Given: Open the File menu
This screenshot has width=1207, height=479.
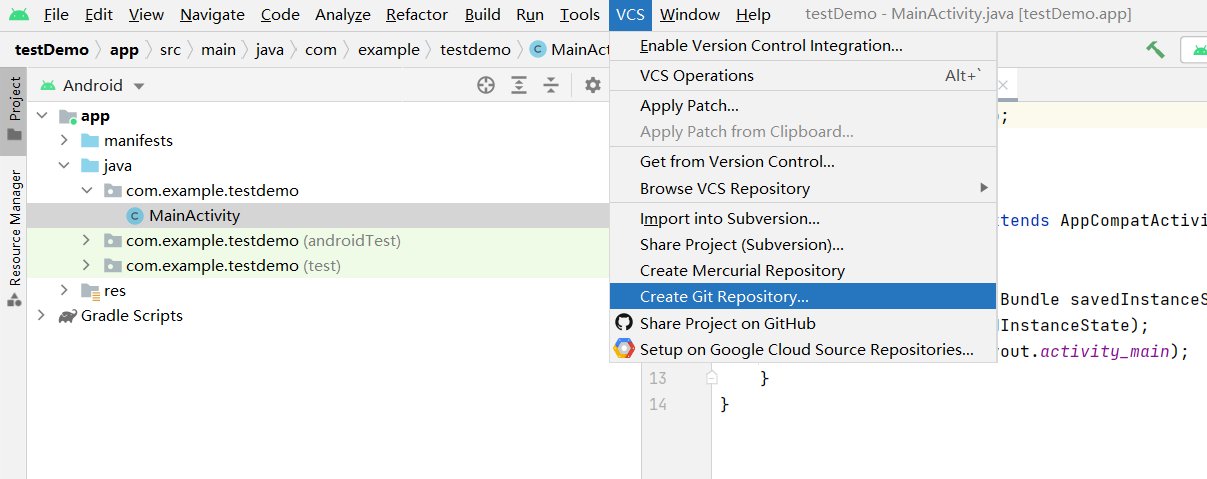Looking at the screenshot, I should [x=56, y=15].
